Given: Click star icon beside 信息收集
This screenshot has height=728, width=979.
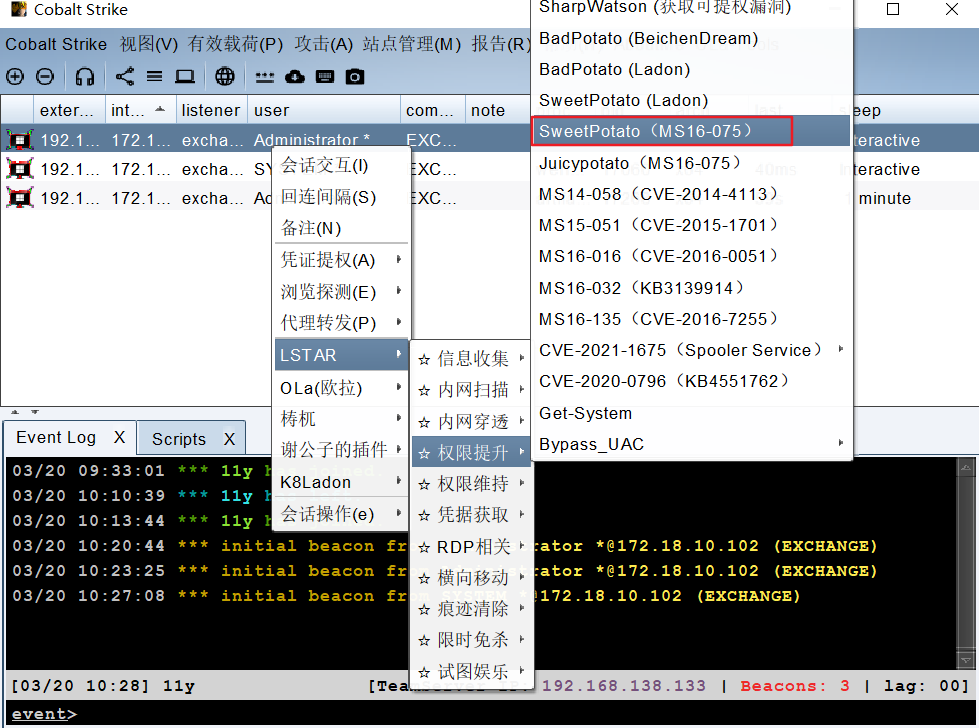Looking at the screenshot, I should (x=424, y=360).
